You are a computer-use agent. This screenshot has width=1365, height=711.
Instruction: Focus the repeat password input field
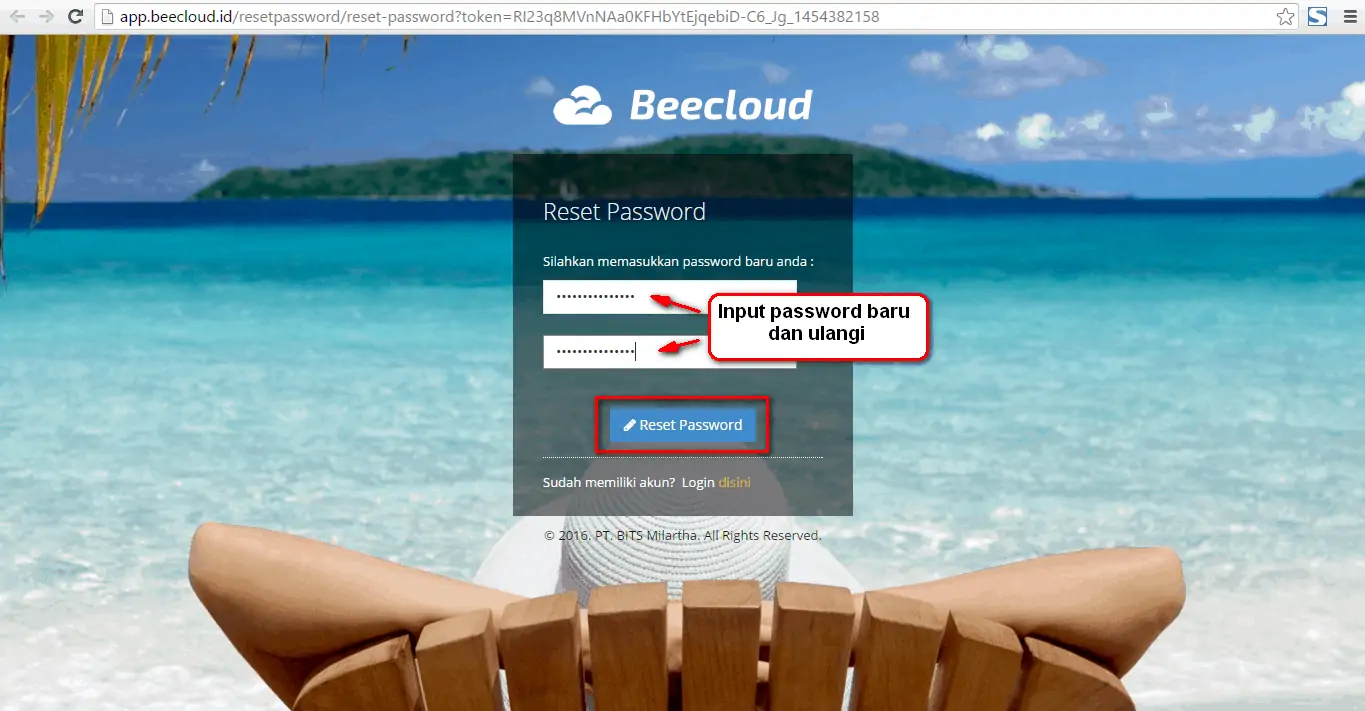[669, 351]
